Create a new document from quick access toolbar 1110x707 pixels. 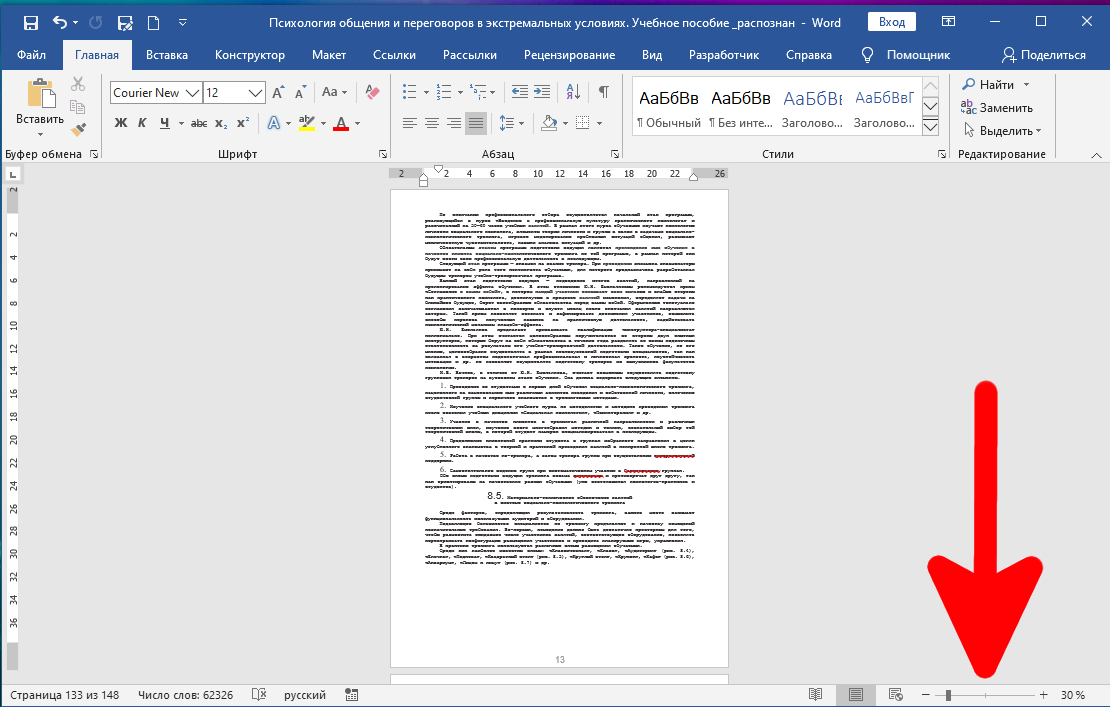point(153,23)
